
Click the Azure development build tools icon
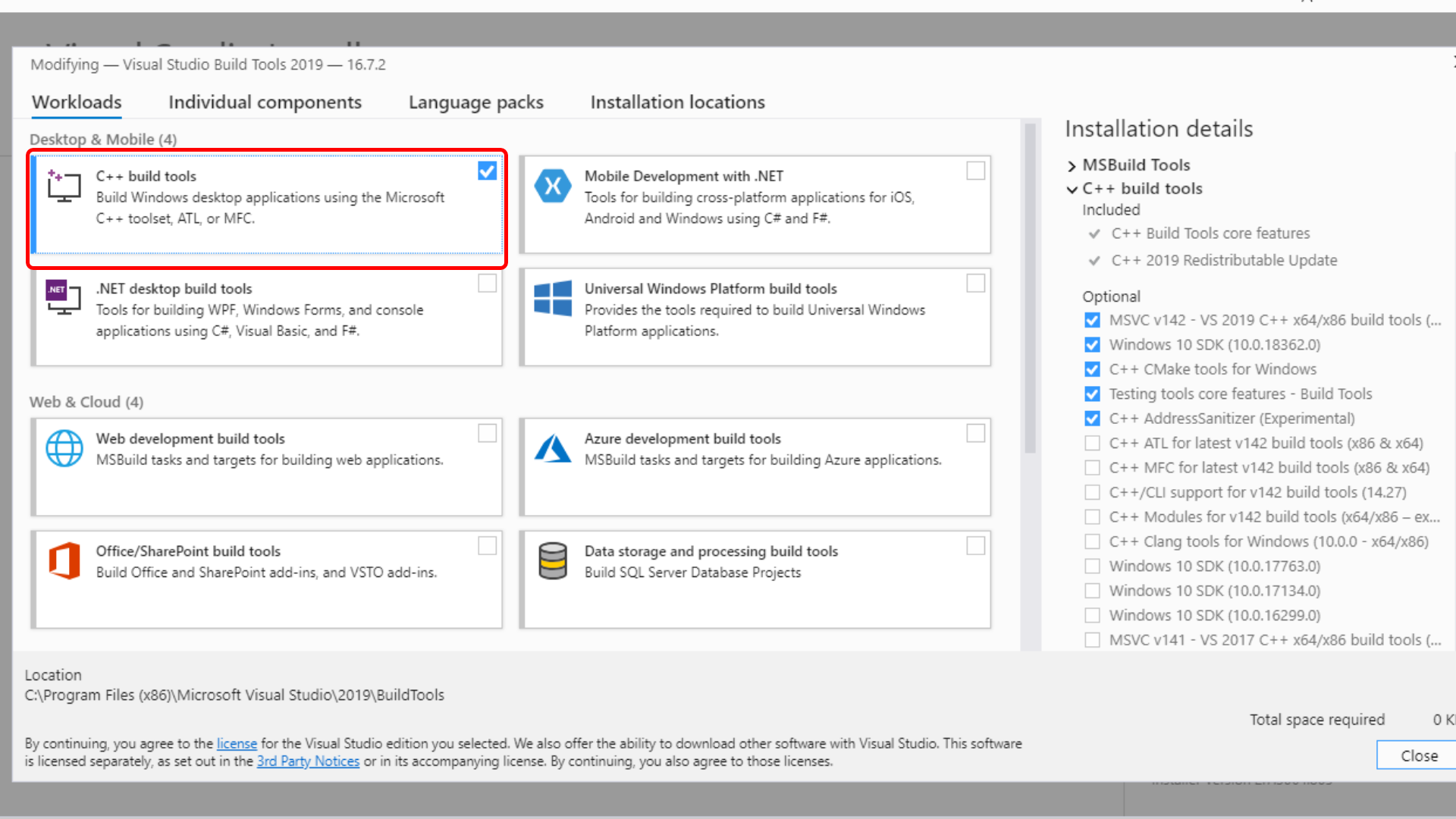[553, 448]
